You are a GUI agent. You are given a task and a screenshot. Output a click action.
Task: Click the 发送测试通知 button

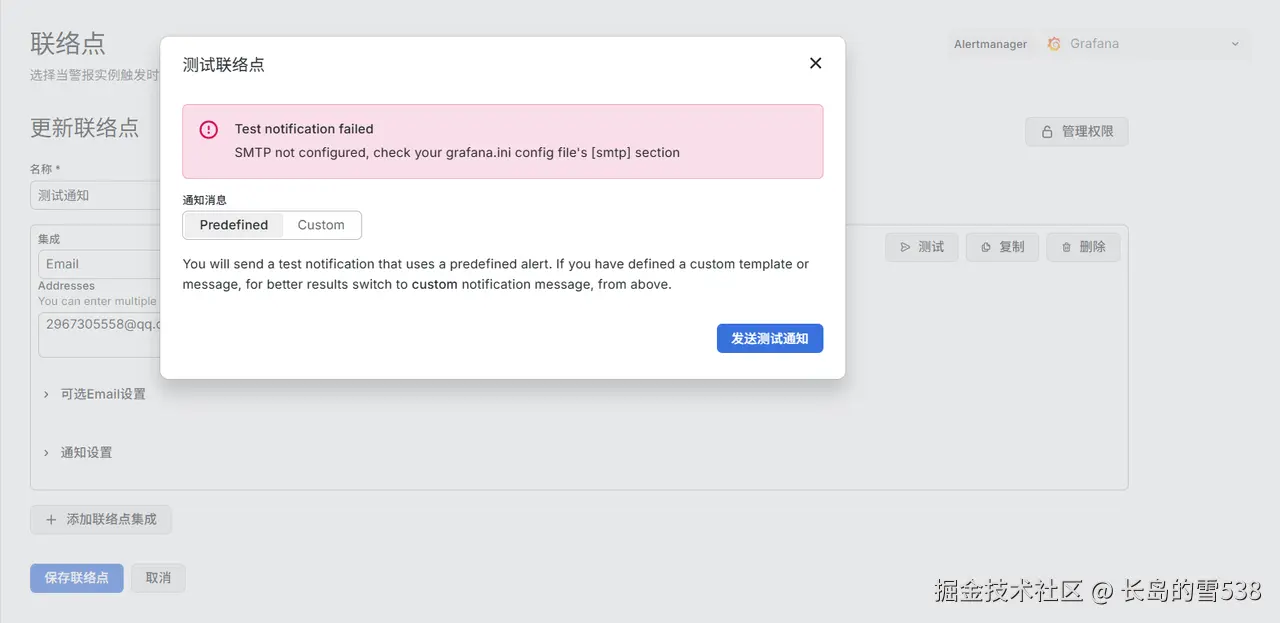pyautogui.click(x=769, y=339)
